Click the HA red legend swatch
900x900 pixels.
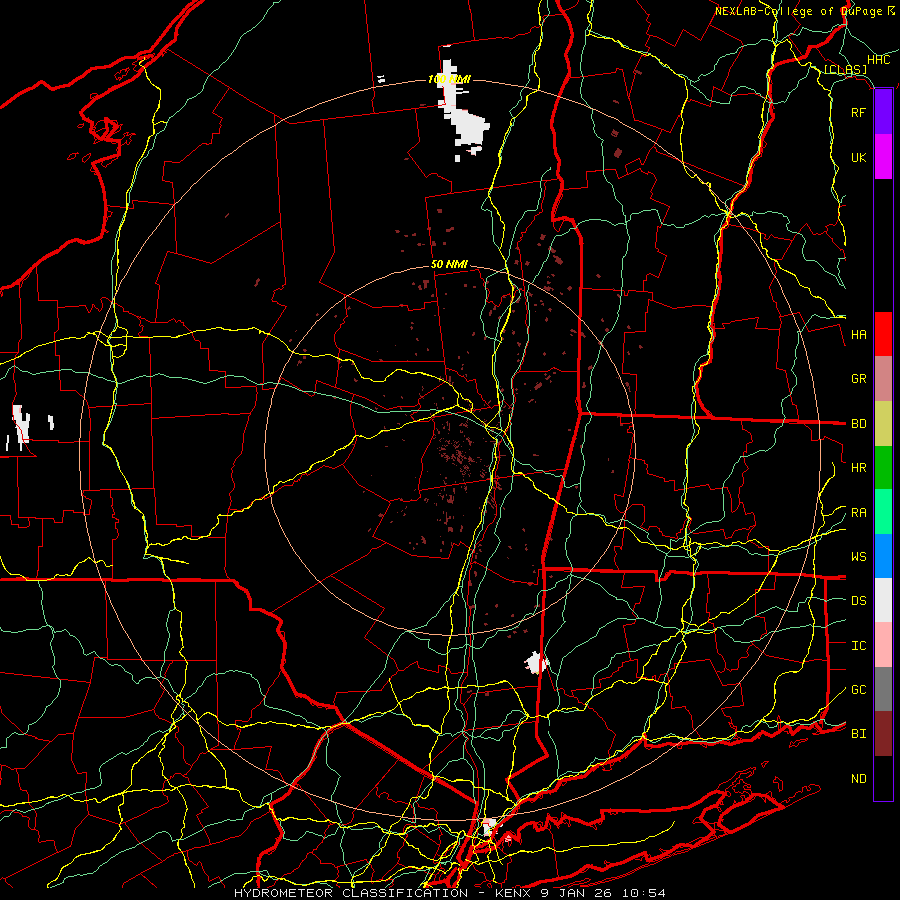click(883, 334)
